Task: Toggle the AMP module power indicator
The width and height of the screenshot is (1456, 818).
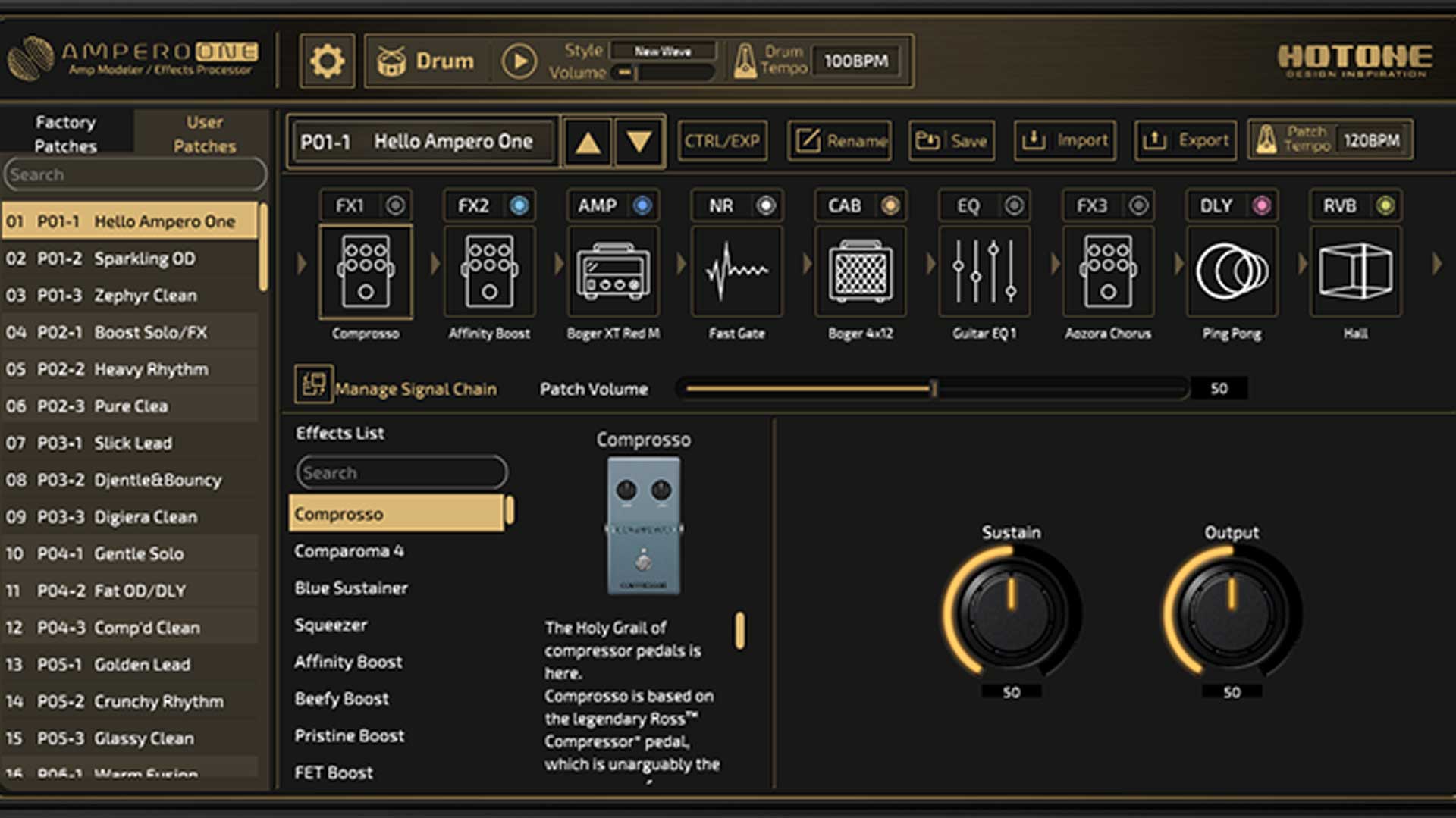Action: point(642,205)
